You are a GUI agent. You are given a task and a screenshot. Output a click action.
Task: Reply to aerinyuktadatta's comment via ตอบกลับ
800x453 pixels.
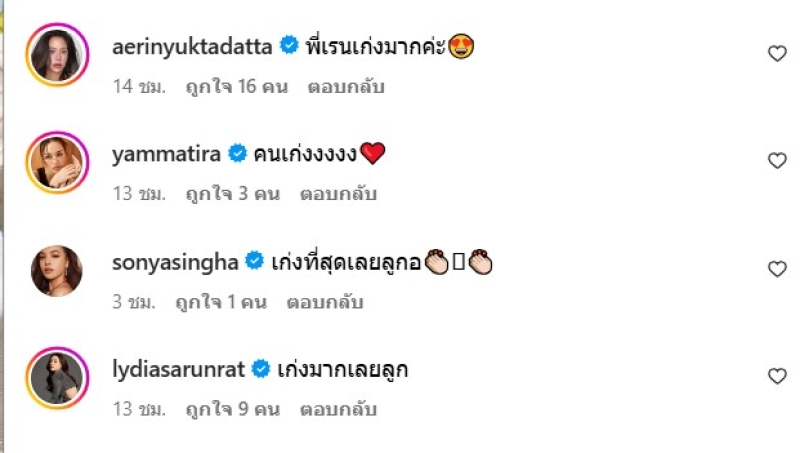(x=346, y=87)
